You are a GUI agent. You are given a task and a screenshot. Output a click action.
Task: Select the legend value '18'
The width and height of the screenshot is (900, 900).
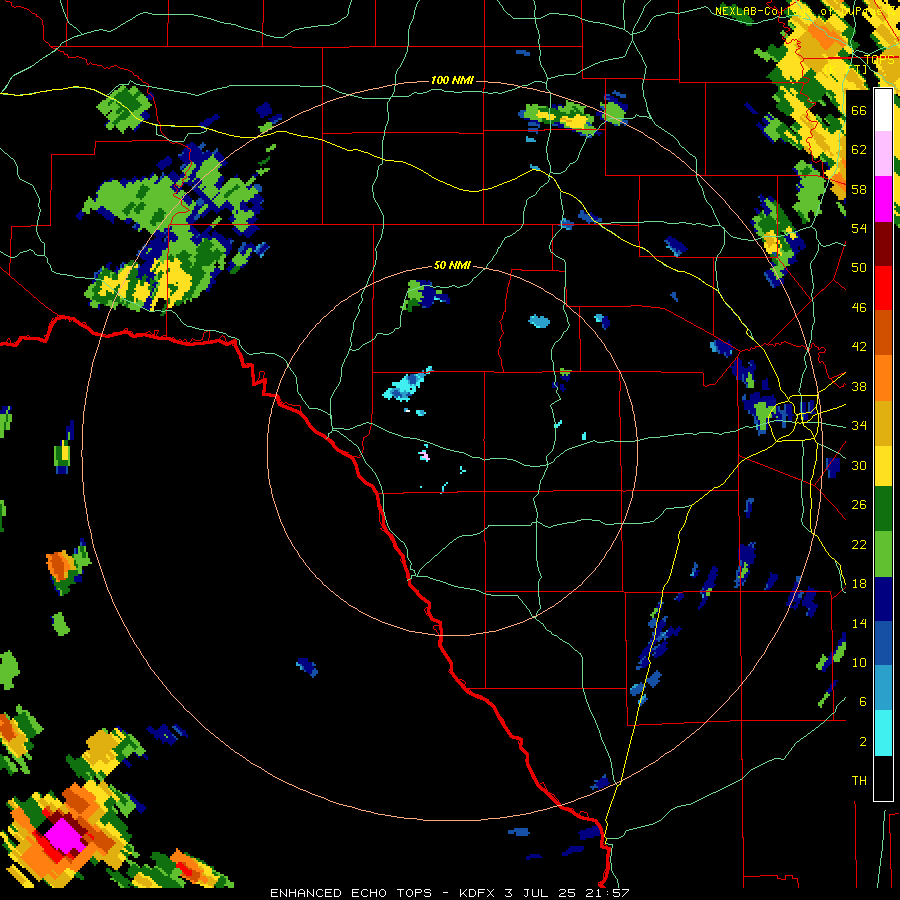click(x=859, y=584)
